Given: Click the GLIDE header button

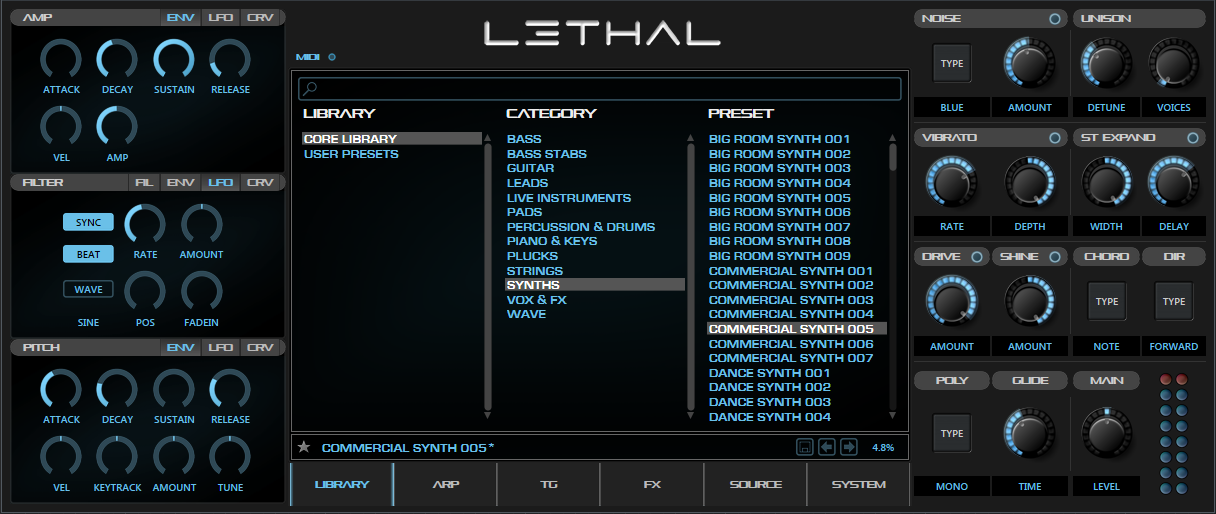Looking at the screenshot, I should click(1030, 380).
